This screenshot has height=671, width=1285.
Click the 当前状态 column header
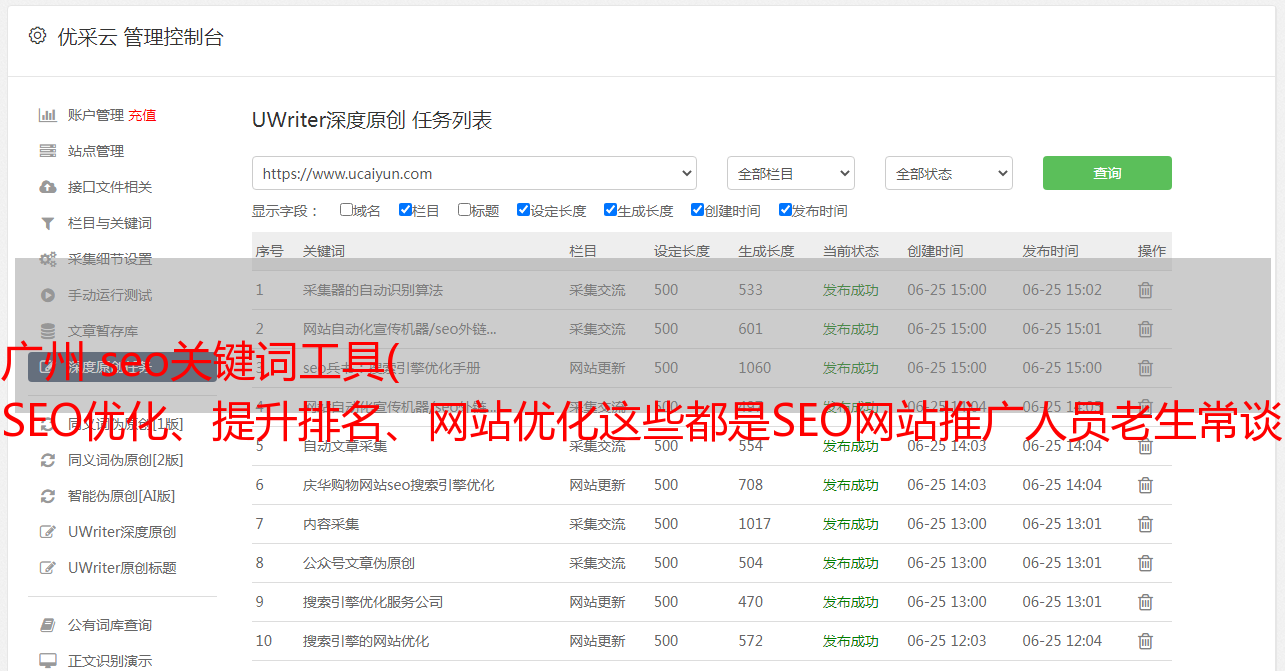(851, 251)
